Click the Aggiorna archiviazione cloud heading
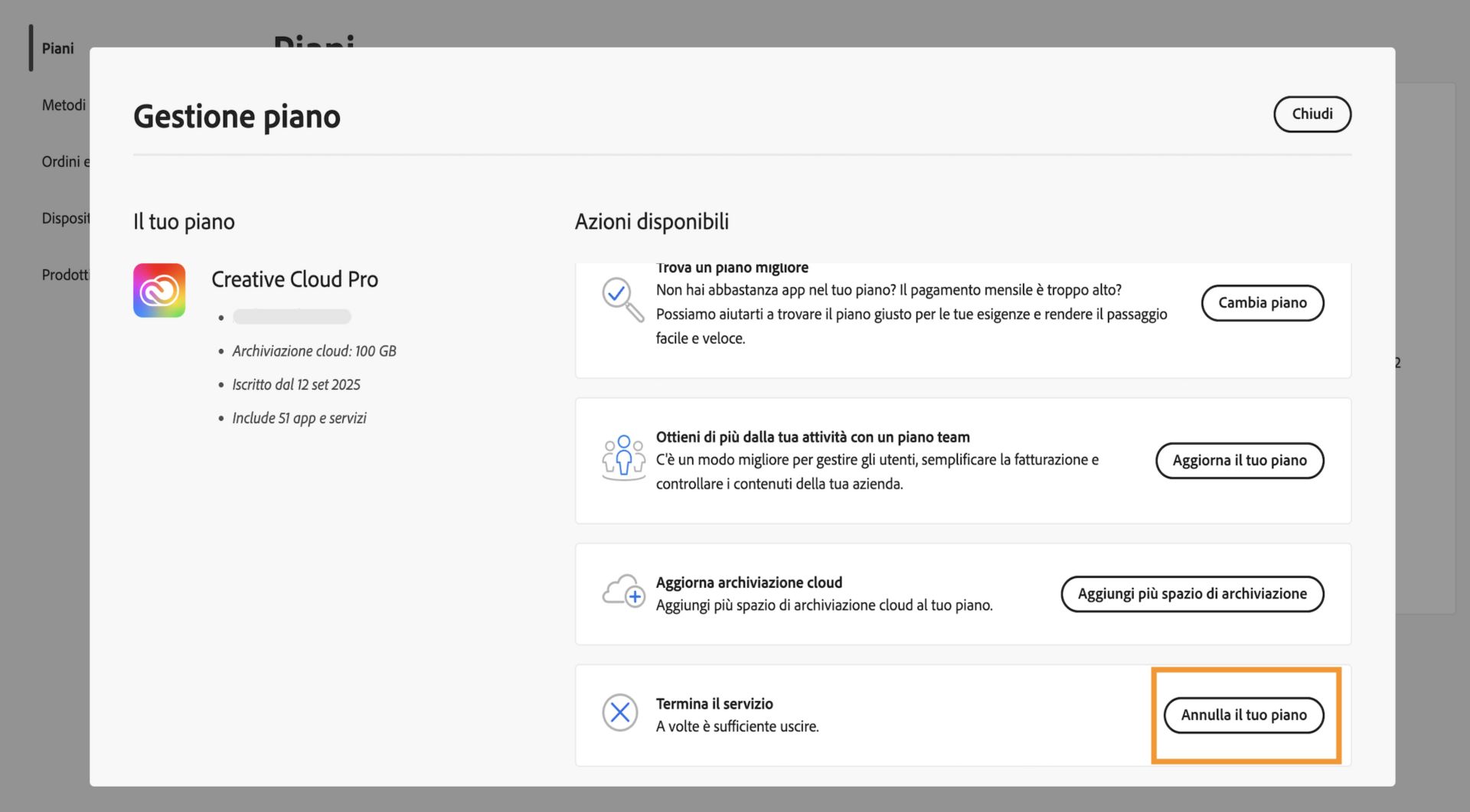 point(750,582)
